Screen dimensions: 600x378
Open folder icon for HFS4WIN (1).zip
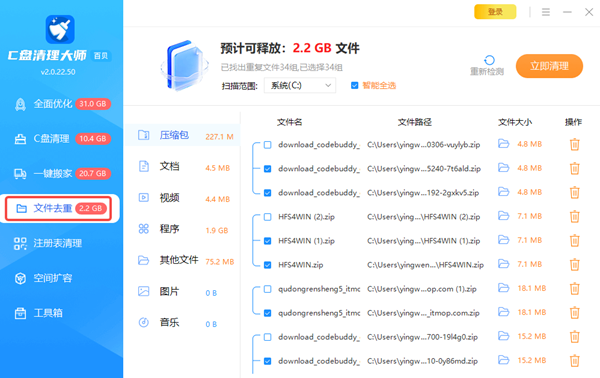pyautogui.click(x=503, y=240)
